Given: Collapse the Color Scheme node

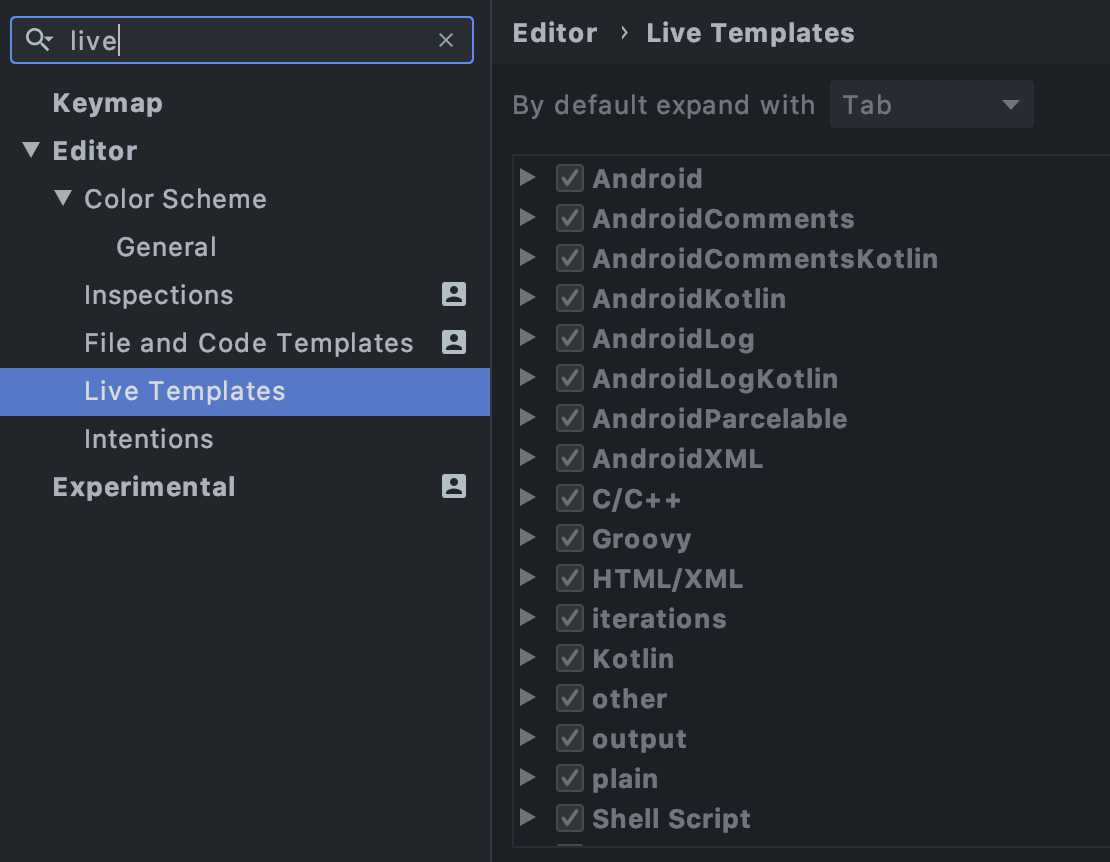Looking at the screenshot, I should coord(63,198).
